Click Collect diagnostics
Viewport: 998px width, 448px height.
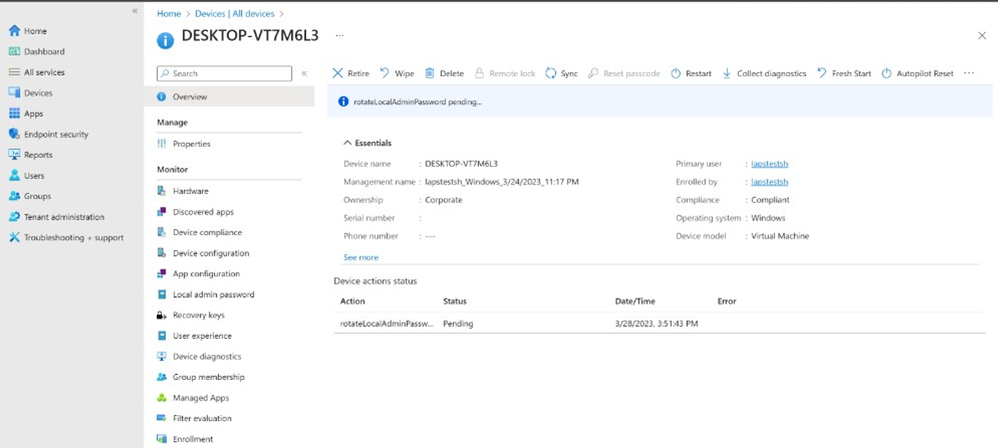click(x=764, y=74)
